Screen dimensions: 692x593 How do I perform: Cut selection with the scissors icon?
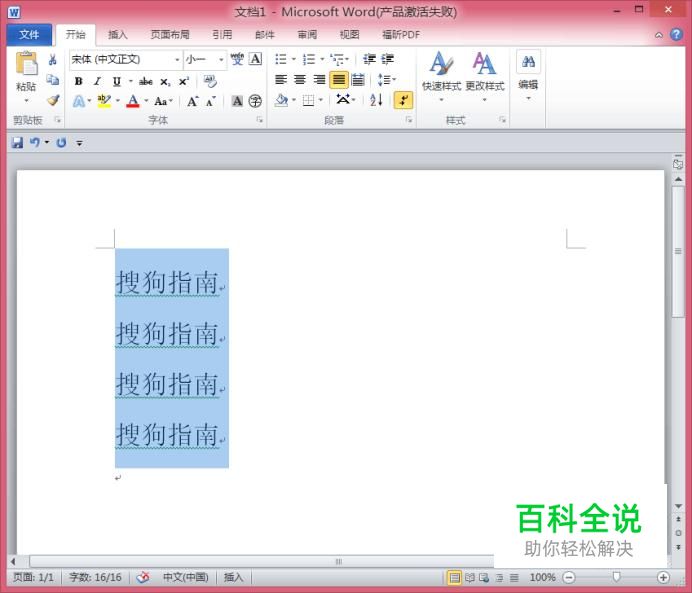[53, 60]
